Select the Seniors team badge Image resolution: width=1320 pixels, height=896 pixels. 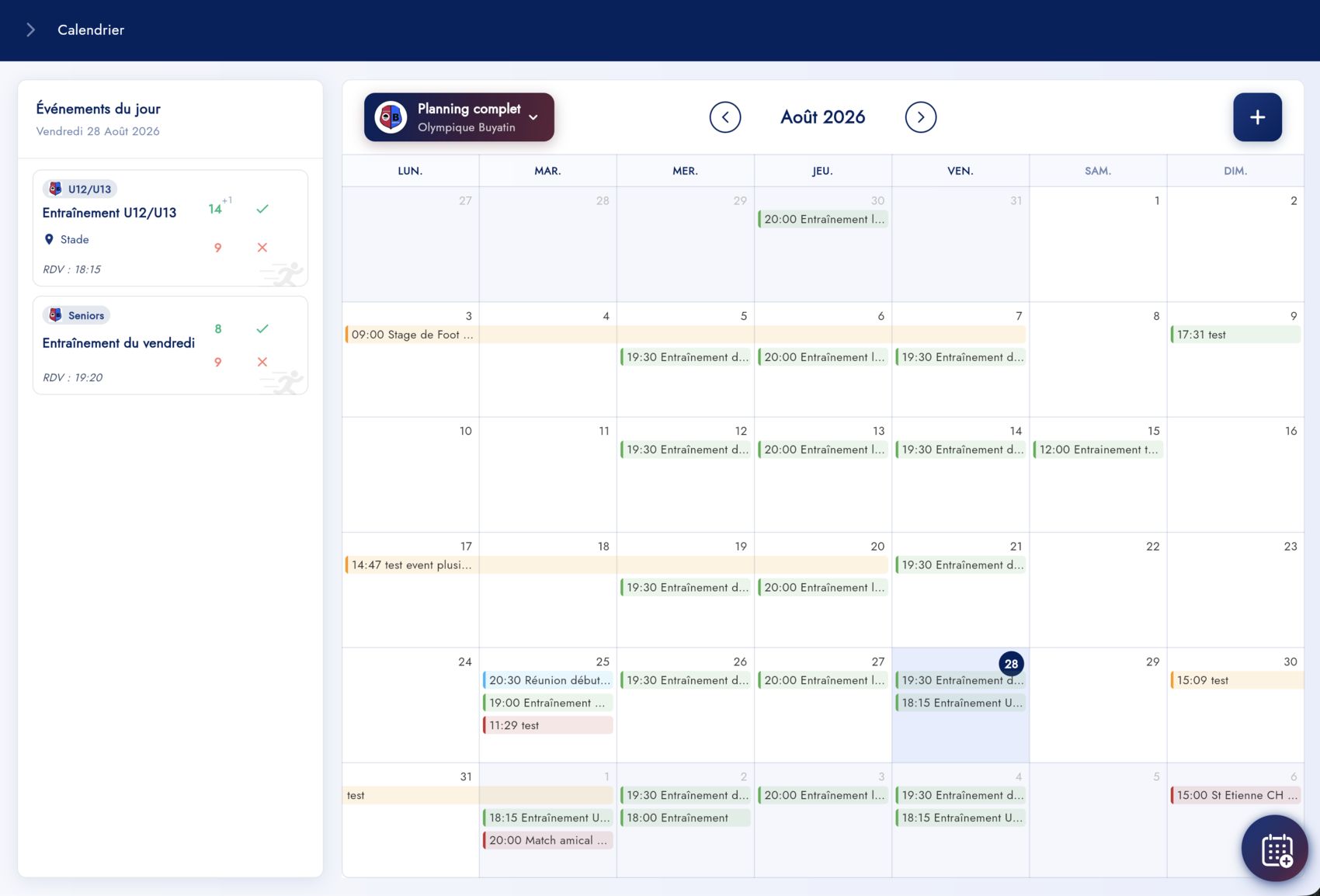pyautogui.click(x=76, y=315)
